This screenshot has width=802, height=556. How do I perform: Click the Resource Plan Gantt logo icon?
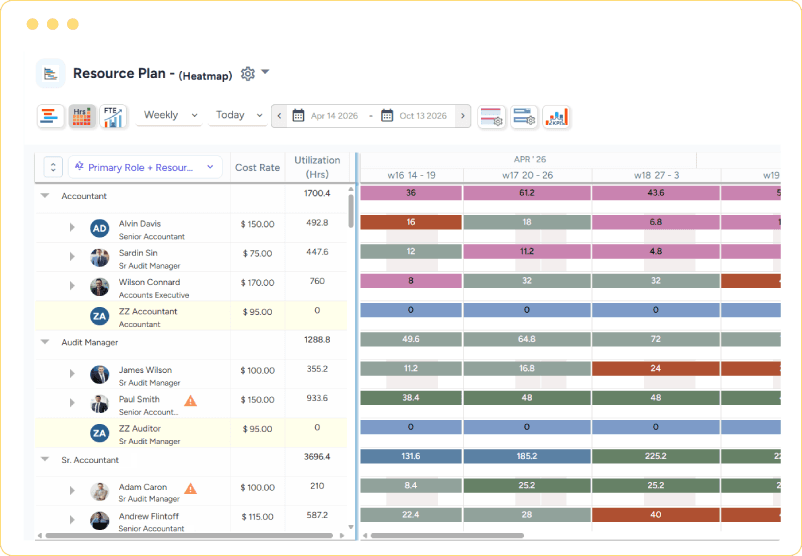(x=51, y=74)
